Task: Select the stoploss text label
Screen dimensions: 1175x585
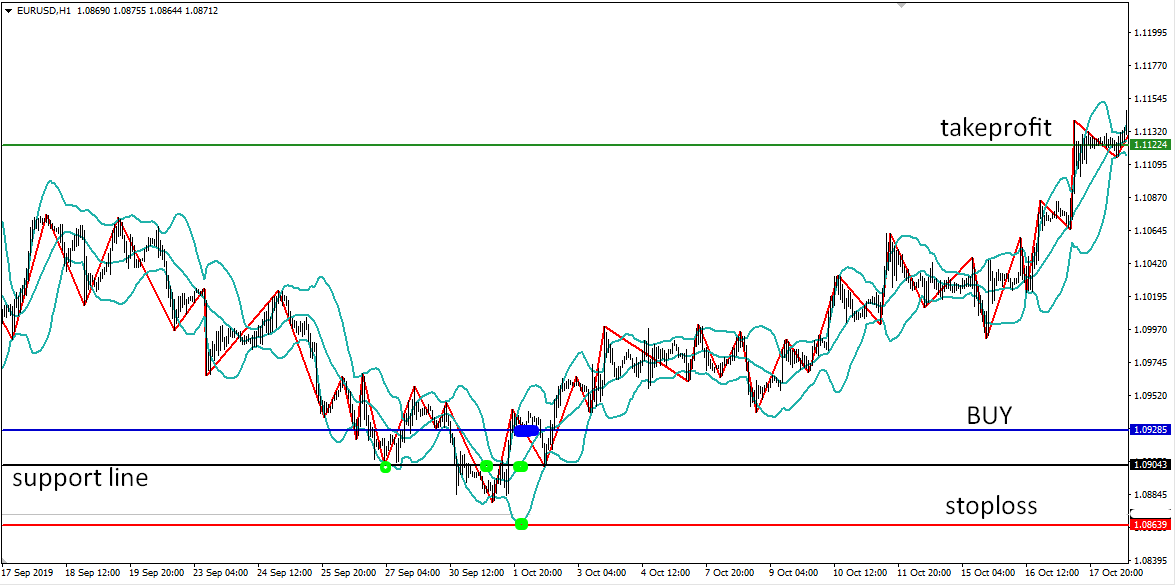Action: click(x=991, y=506)
